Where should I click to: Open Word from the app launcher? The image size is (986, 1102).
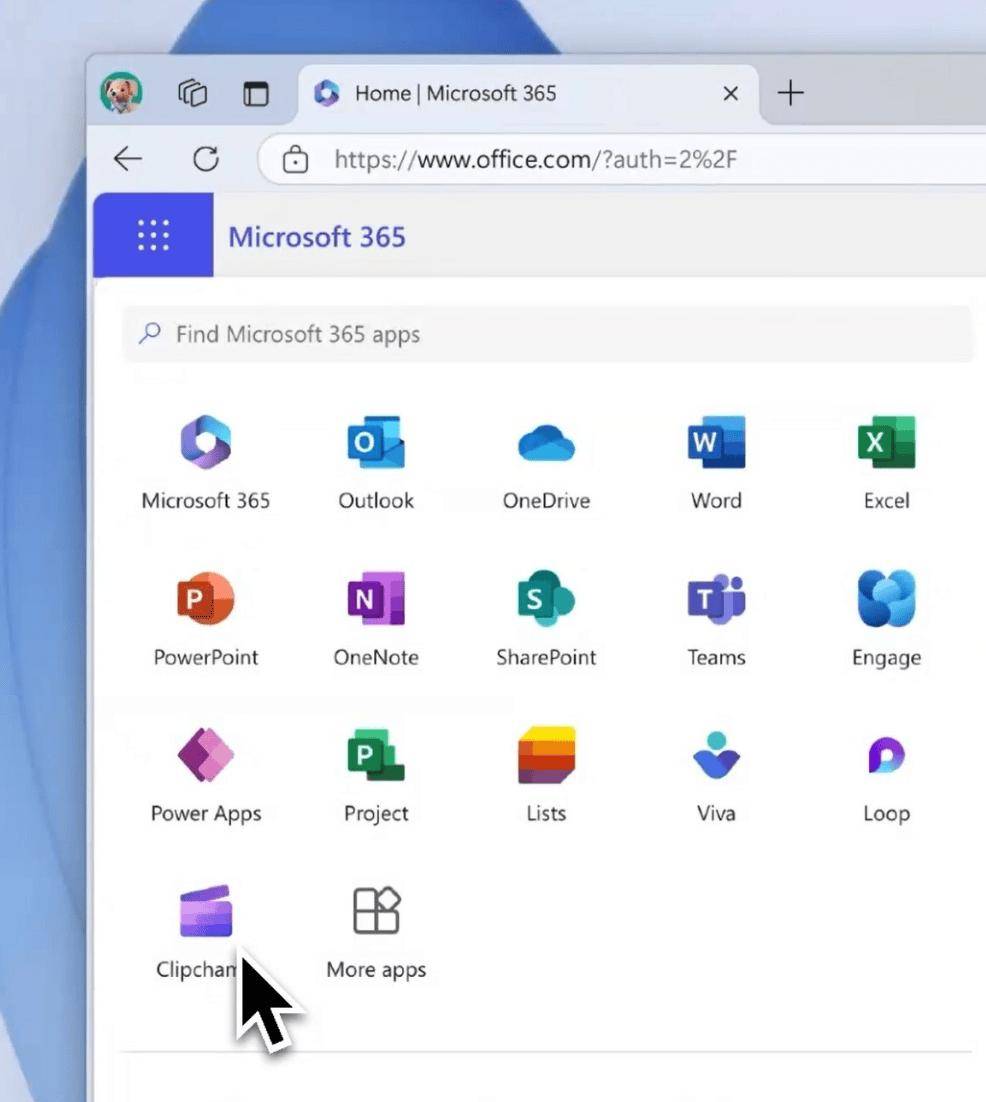[716, 462]
